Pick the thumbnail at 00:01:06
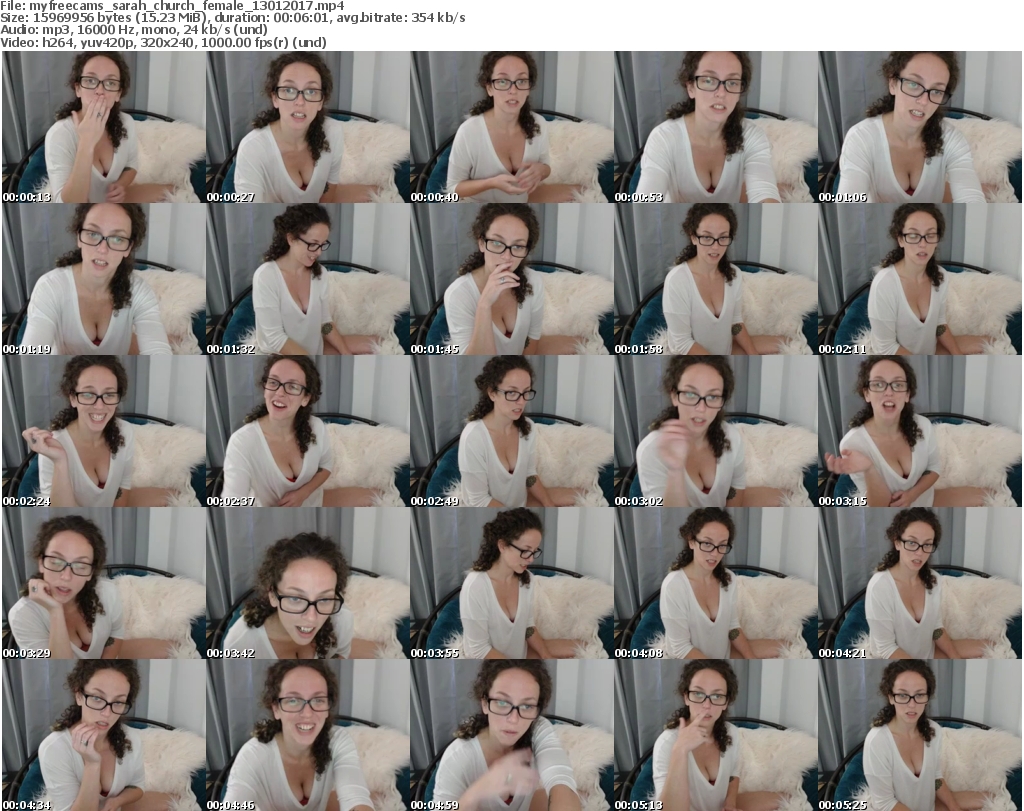 [x=920, y=127]
